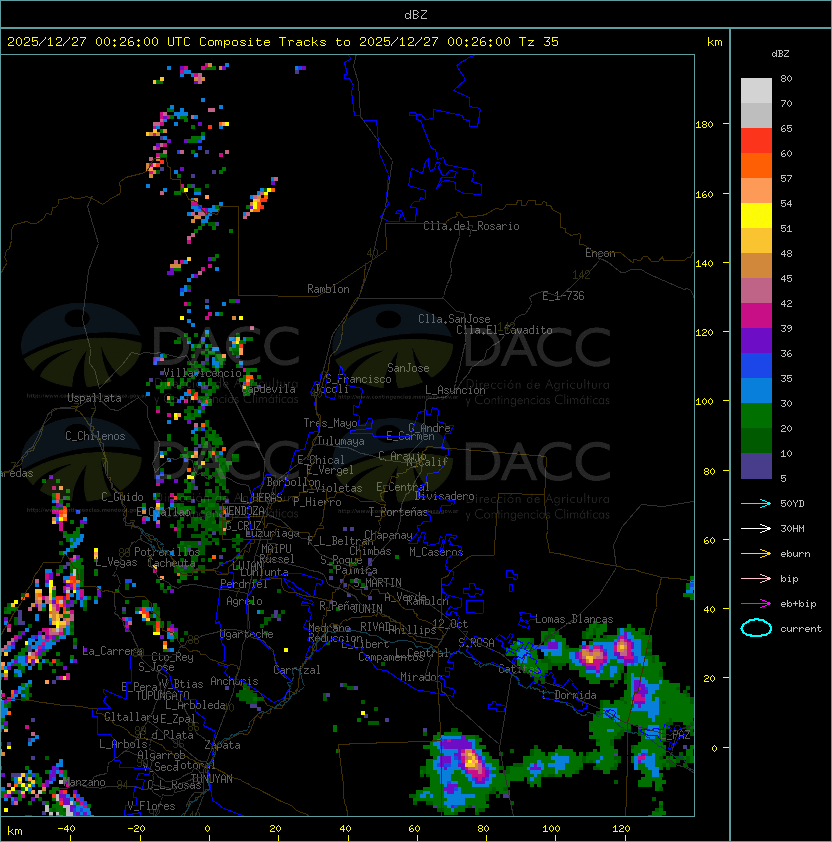The width and height of the screenshot is (832, 842).
Task: Click the yellow eburn arrow legend icon
Action: 756,554
